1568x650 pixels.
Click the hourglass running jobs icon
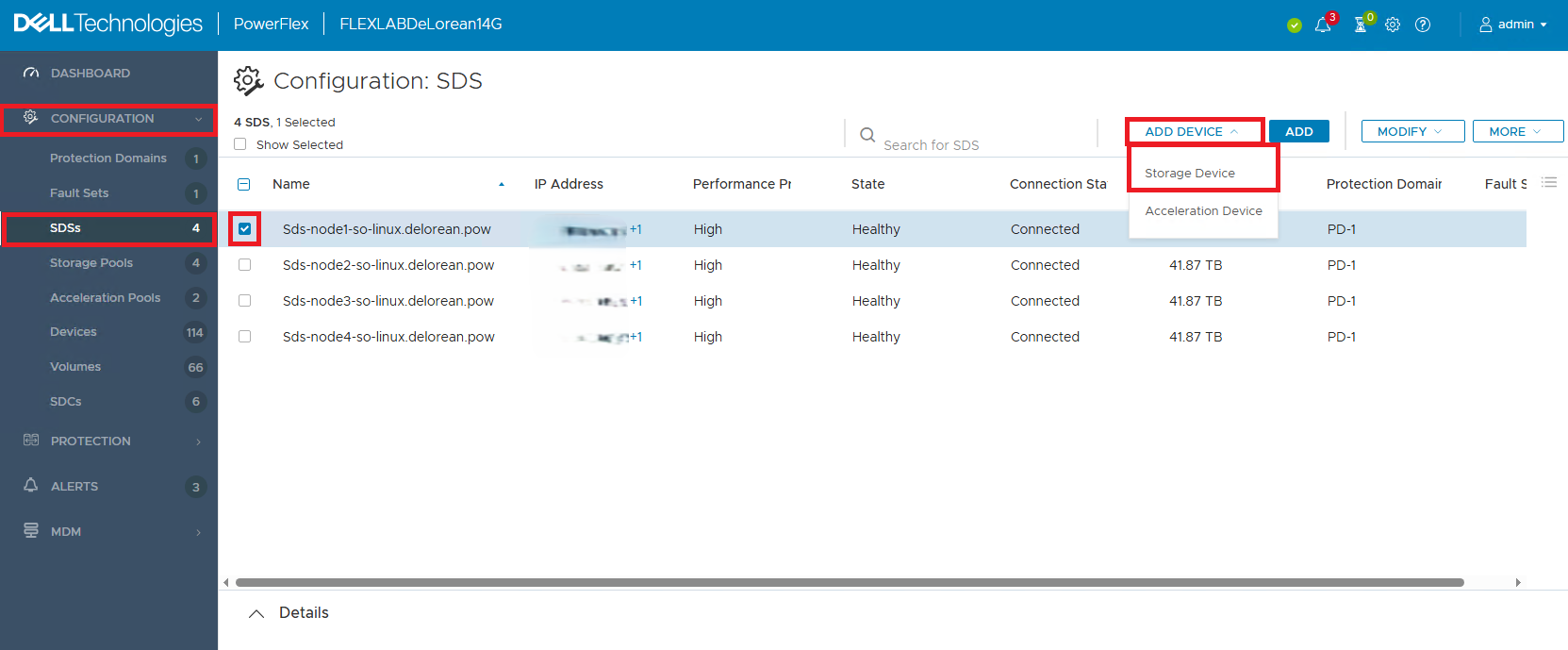(x=1361, y=25)
